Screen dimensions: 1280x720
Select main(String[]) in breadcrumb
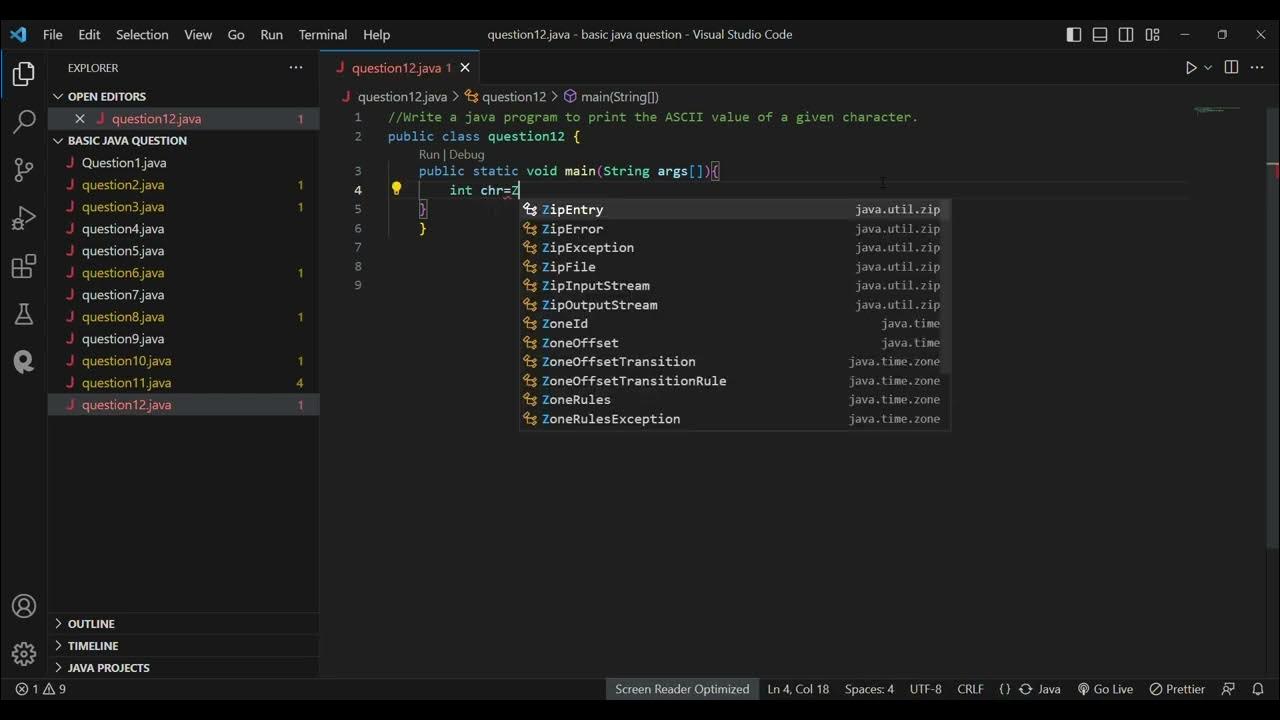[x=620, y=97]
